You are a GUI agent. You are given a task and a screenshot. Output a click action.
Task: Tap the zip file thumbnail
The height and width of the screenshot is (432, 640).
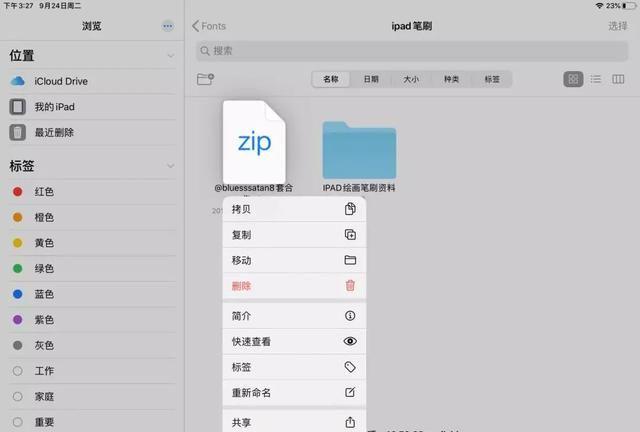[254, 142]
